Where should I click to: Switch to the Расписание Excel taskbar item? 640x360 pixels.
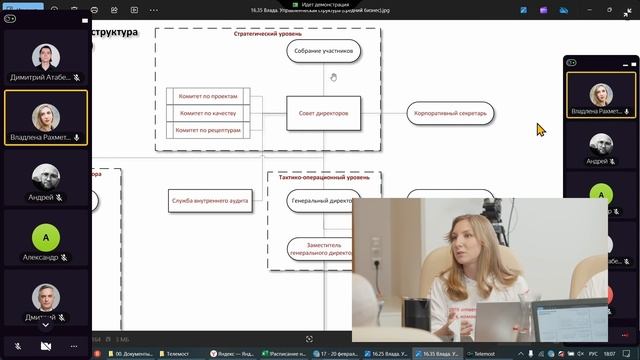pyautogui.click(x=283, y=354)
